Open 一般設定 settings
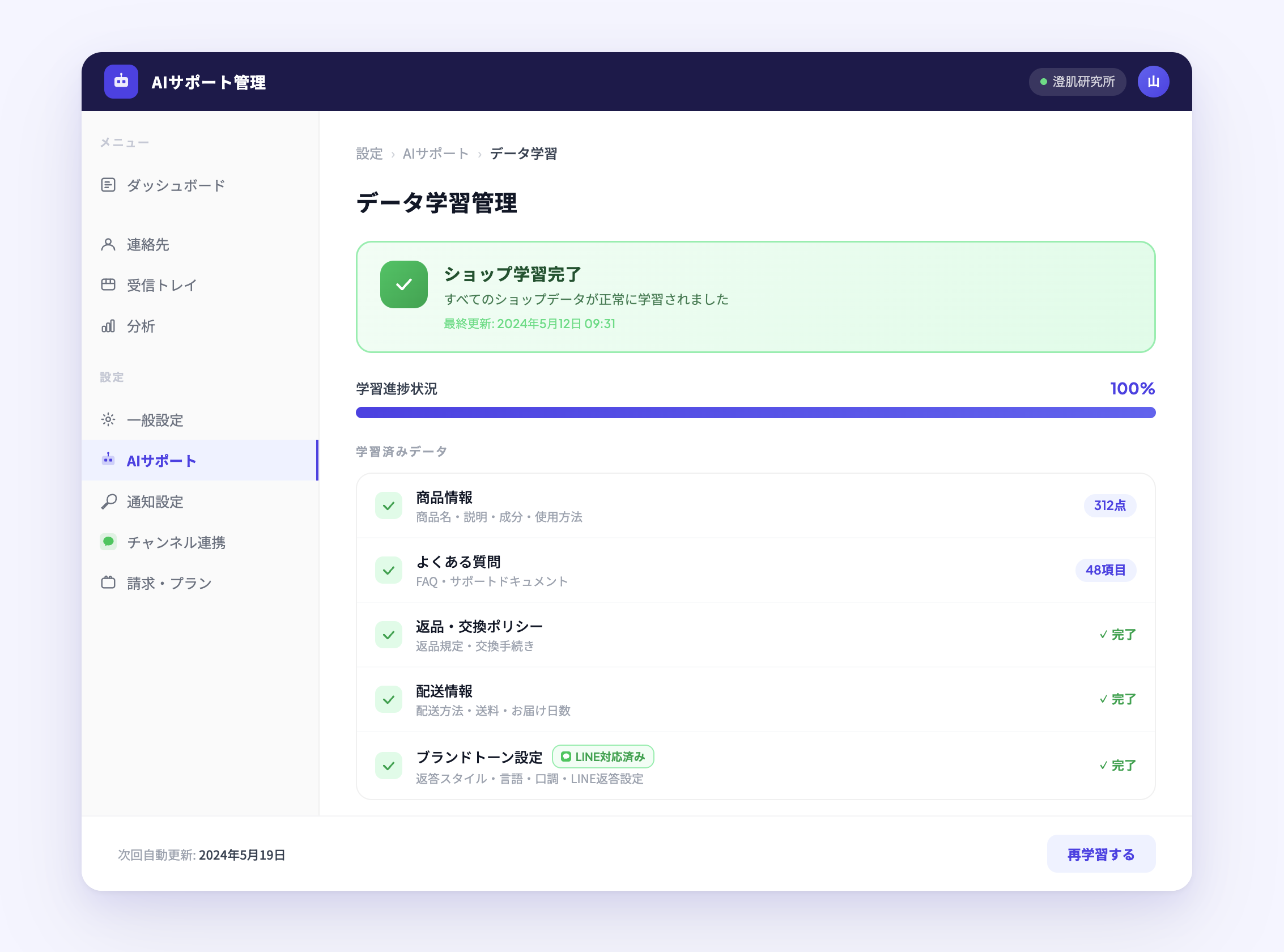Image resolution: width=1284 pixels, height=952 pixels. point(200,420)
